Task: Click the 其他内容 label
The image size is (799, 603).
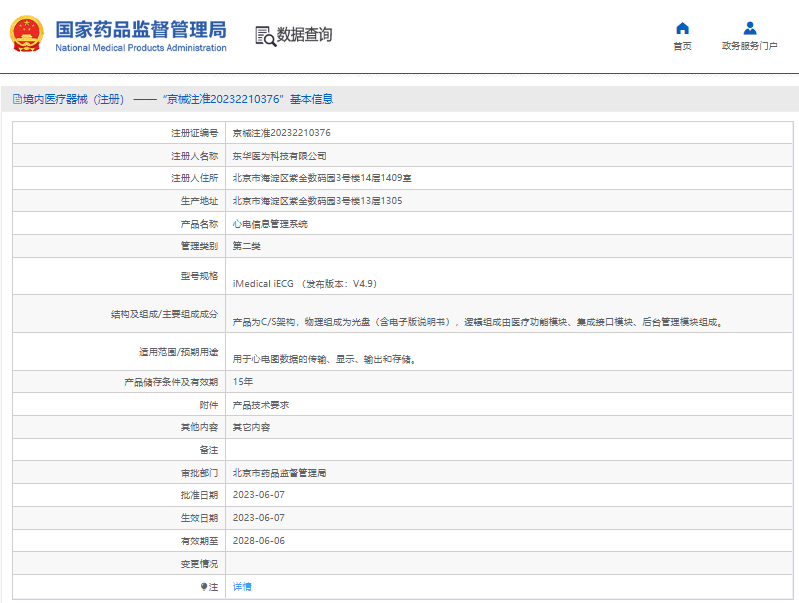Action: pos(199,427)
